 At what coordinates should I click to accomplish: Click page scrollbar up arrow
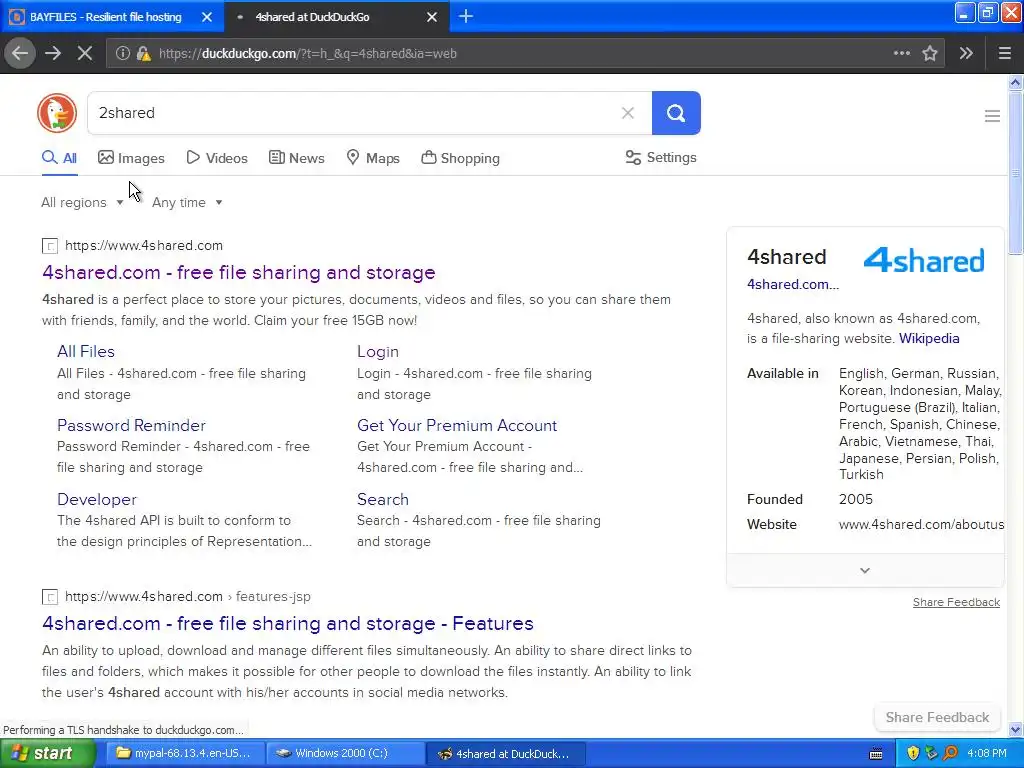coord(1015,82)
